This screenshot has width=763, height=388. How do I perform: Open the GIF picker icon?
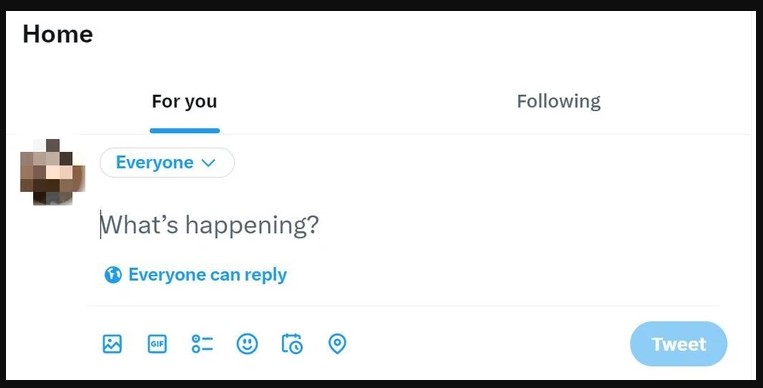157,344
